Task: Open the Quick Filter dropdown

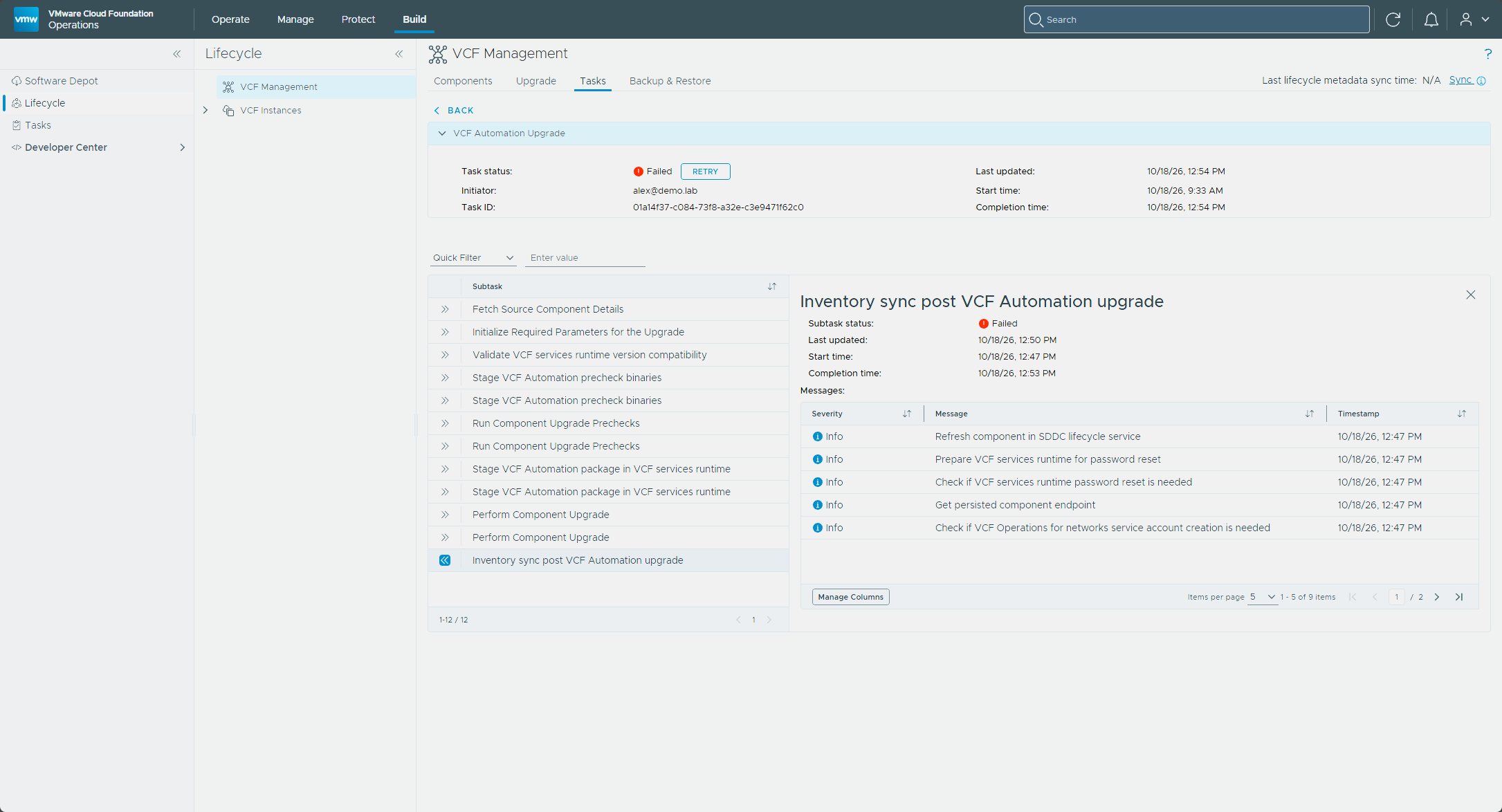Action: click(473, 258)
